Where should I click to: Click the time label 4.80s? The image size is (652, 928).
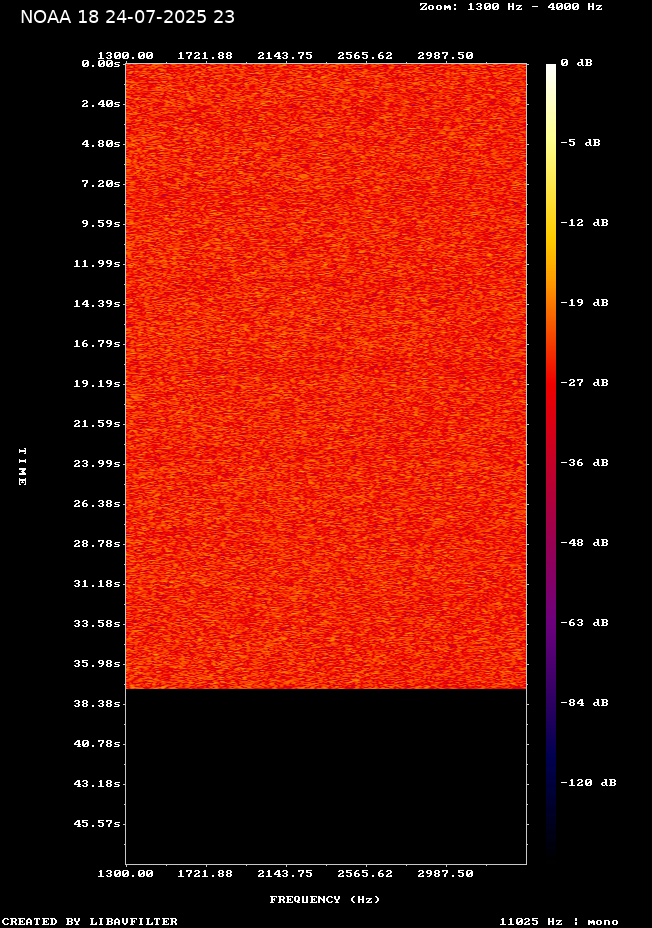[101, 144]
